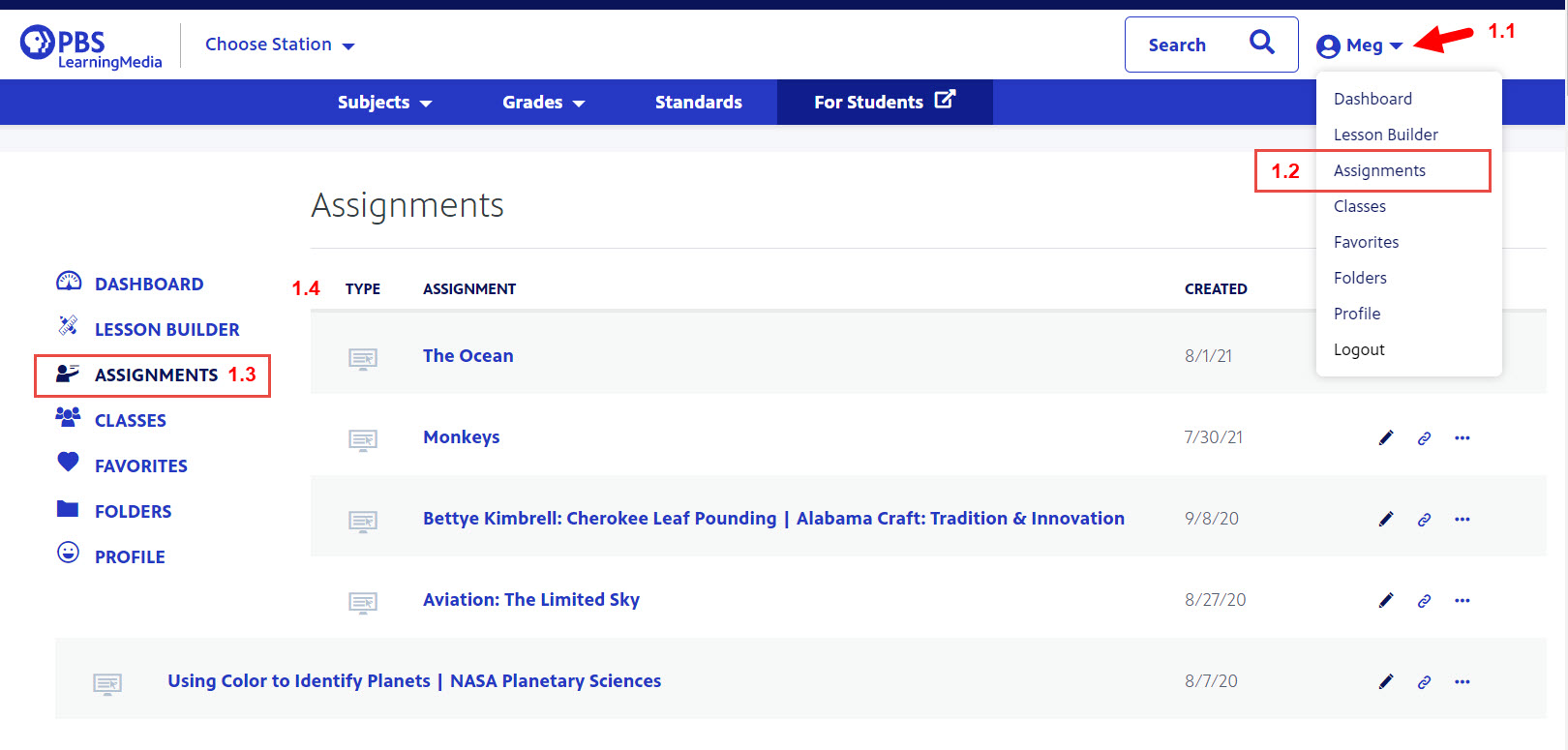The height and width of the screenshot is (750, 1568).
Task: Click the pencil edit icon for Monkeys
Action: pyautogui.click(x=1386, y=437)
